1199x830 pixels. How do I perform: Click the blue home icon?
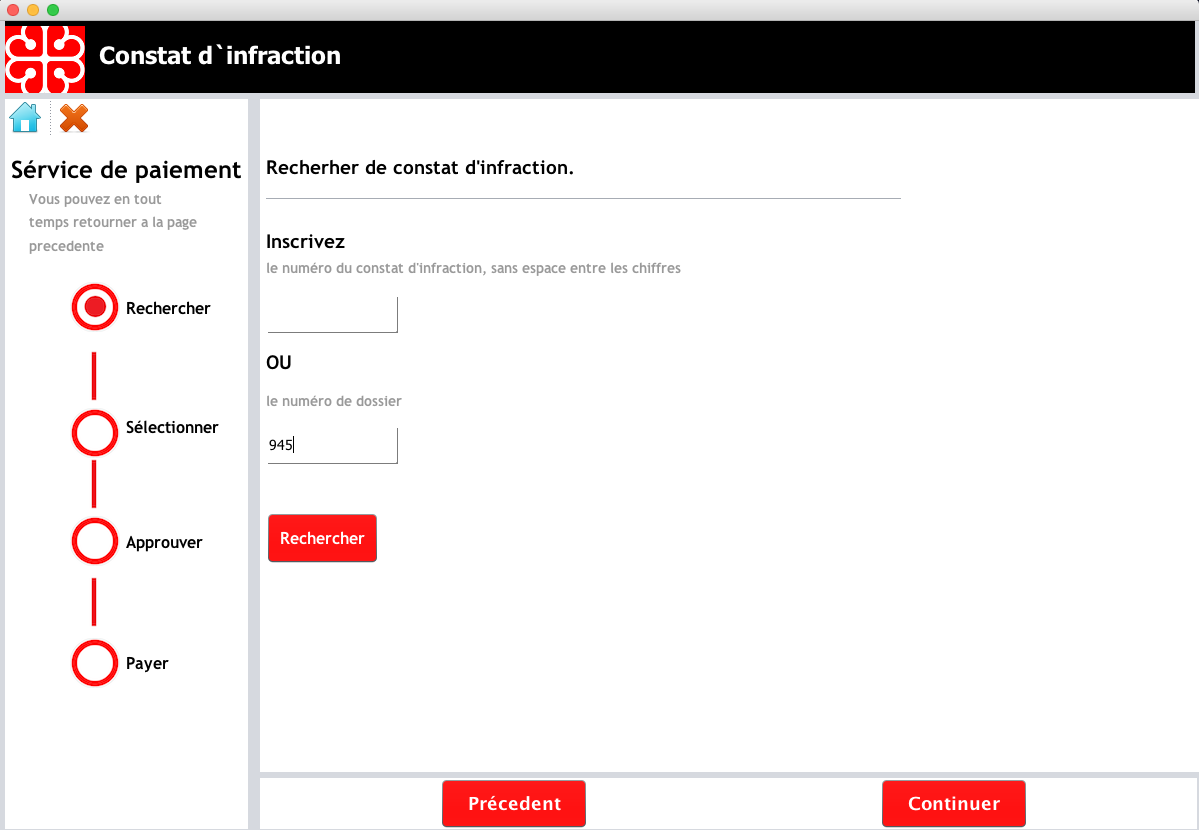pyautogui.click(x=25, y=118)
